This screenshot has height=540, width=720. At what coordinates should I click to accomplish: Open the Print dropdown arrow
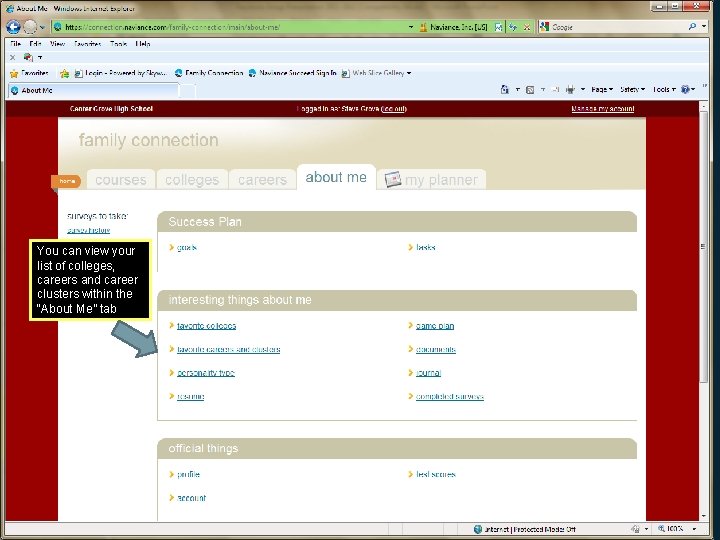coord(583,90)
